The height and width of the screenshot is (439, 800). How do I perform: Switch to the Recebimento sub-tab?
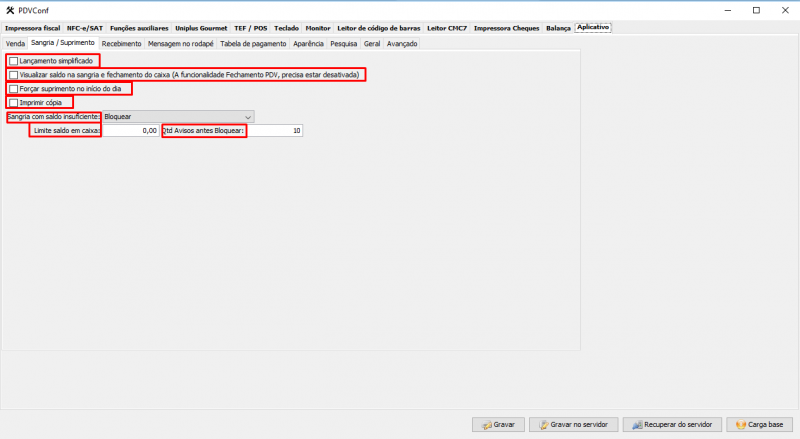[121, 44]
